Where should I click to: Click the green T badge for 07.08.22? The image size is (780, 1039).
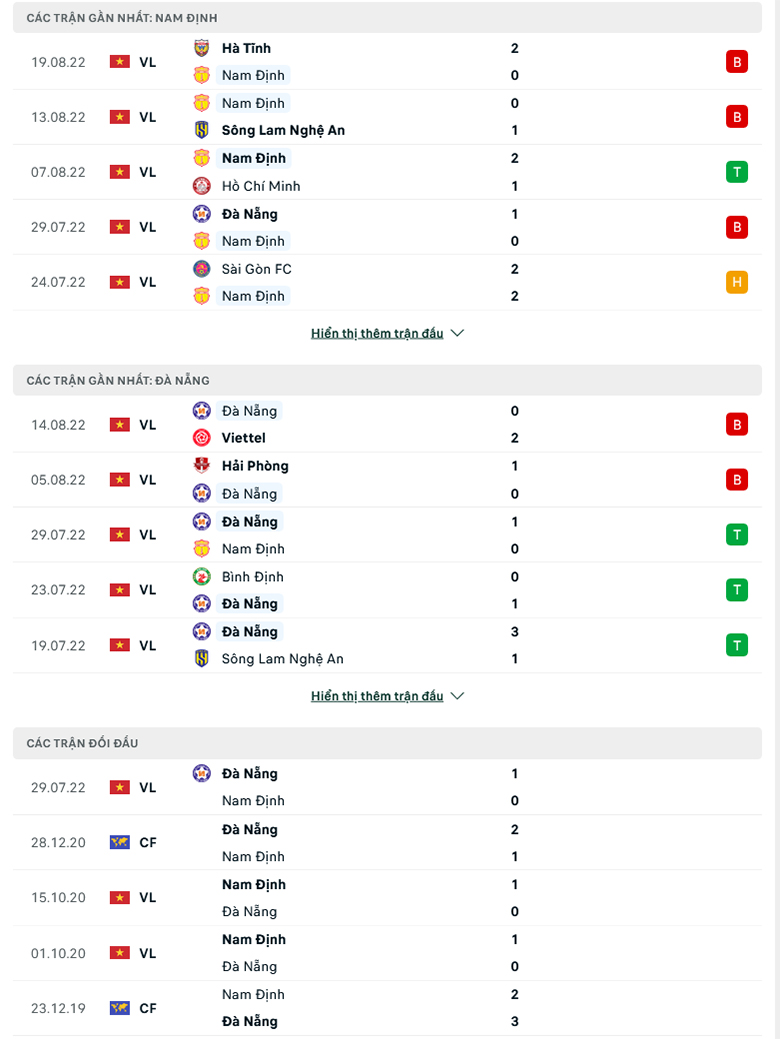[737, 172]
